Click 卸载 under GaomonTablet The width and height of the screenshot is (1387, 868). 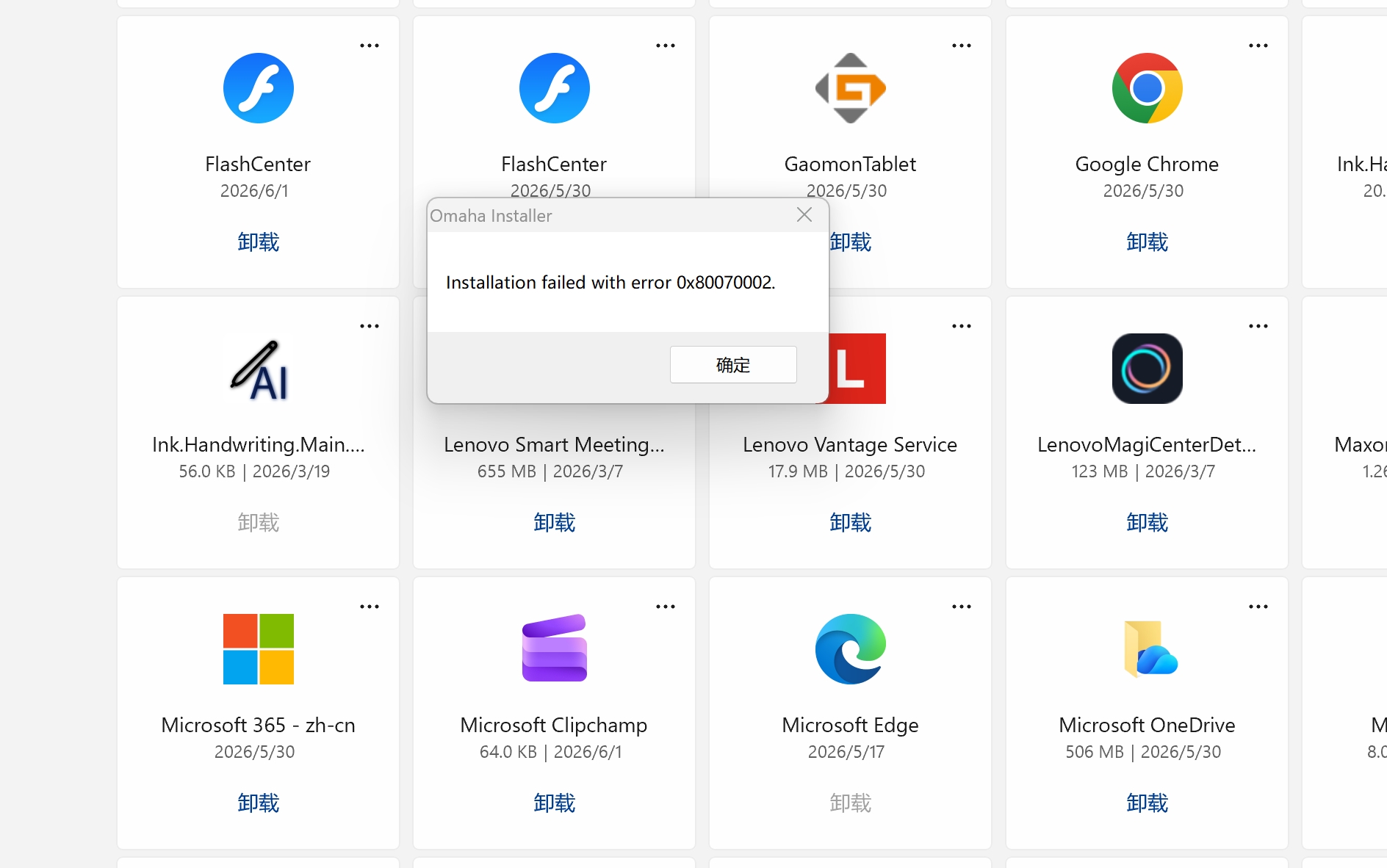coord(851,242)
